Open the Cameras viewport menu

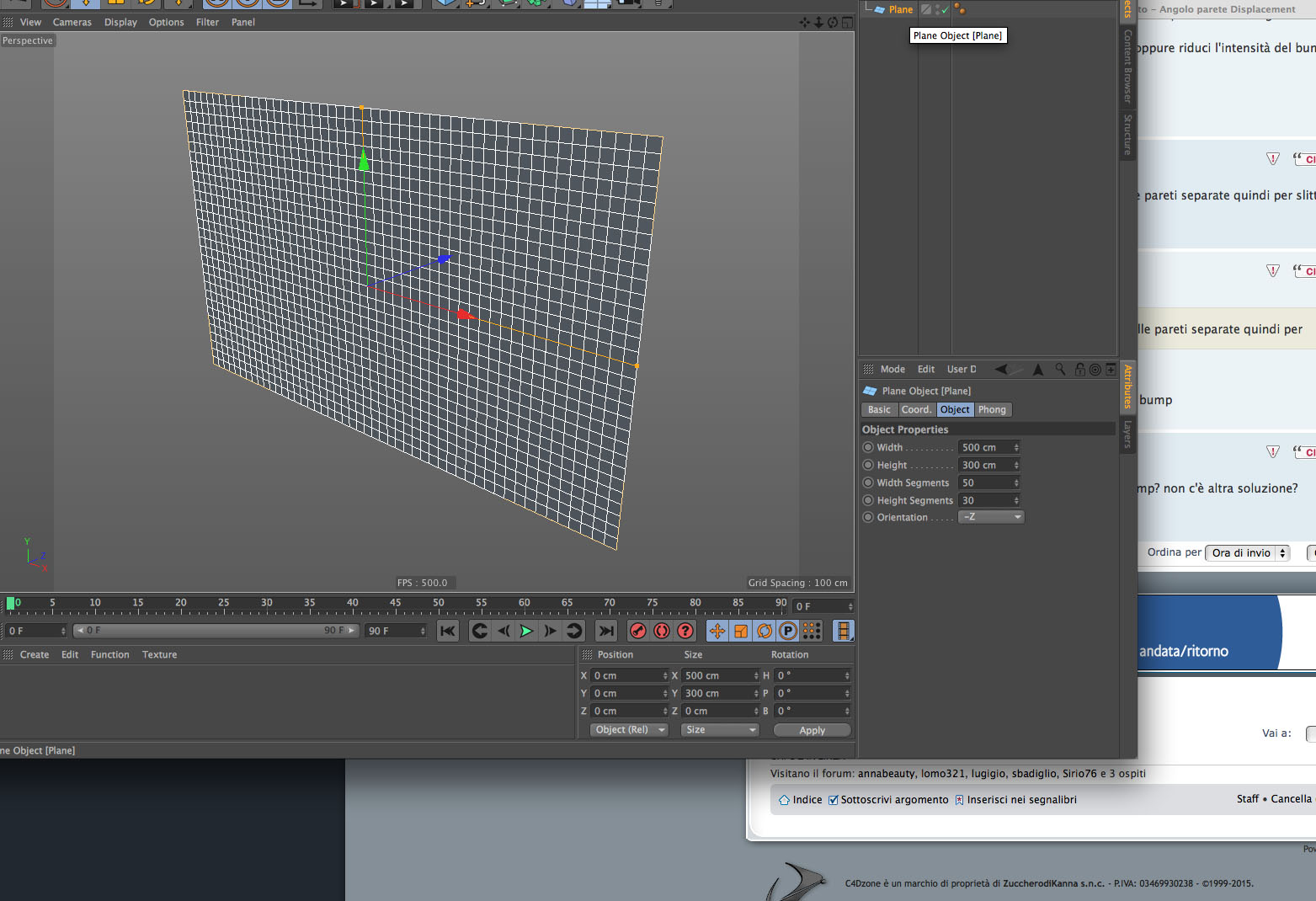[x=72, y=22]
